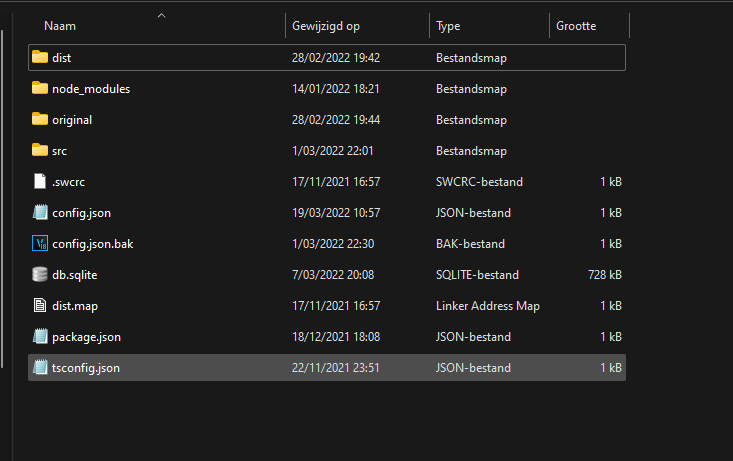Click the src folder icon

tap(40, 151)
